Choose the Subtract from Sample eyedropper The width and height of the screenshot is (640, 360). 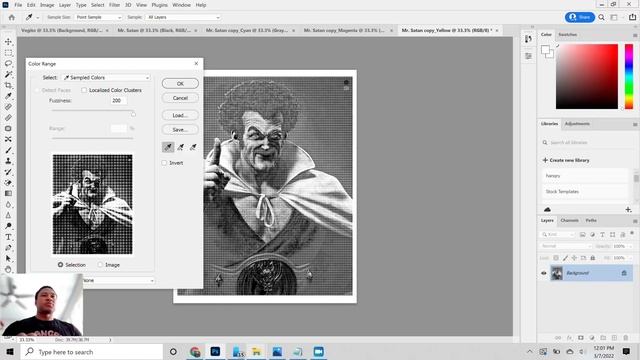pos(193,147)
